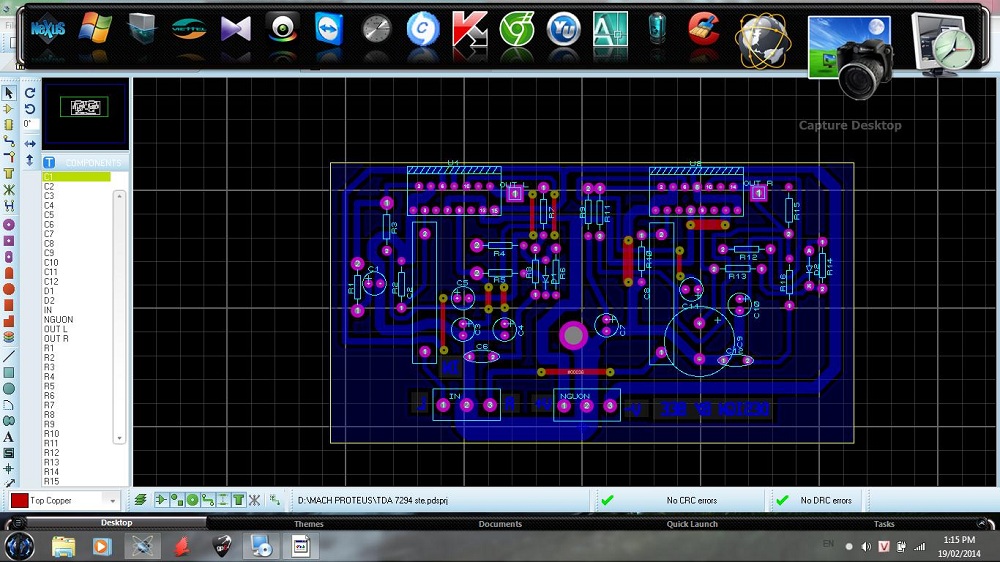1000x562 pixels.
Task: Select the Selection Mode arrow tool
Action: (9, 93)
